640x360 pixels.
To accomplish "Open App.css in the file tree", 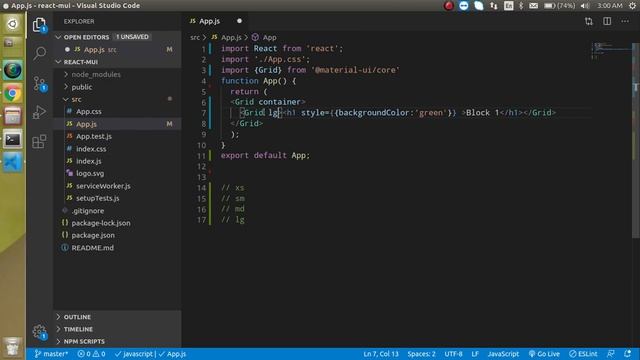I will [x=89, y=111].
